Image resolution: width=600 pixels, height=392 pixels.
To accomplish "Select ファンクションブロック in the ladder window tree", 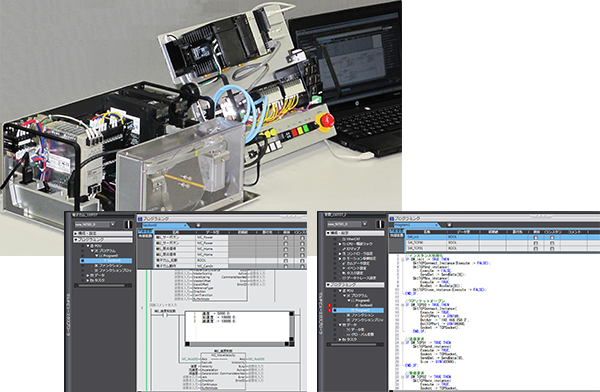I will pyautogui.click(x=112, y=271).
